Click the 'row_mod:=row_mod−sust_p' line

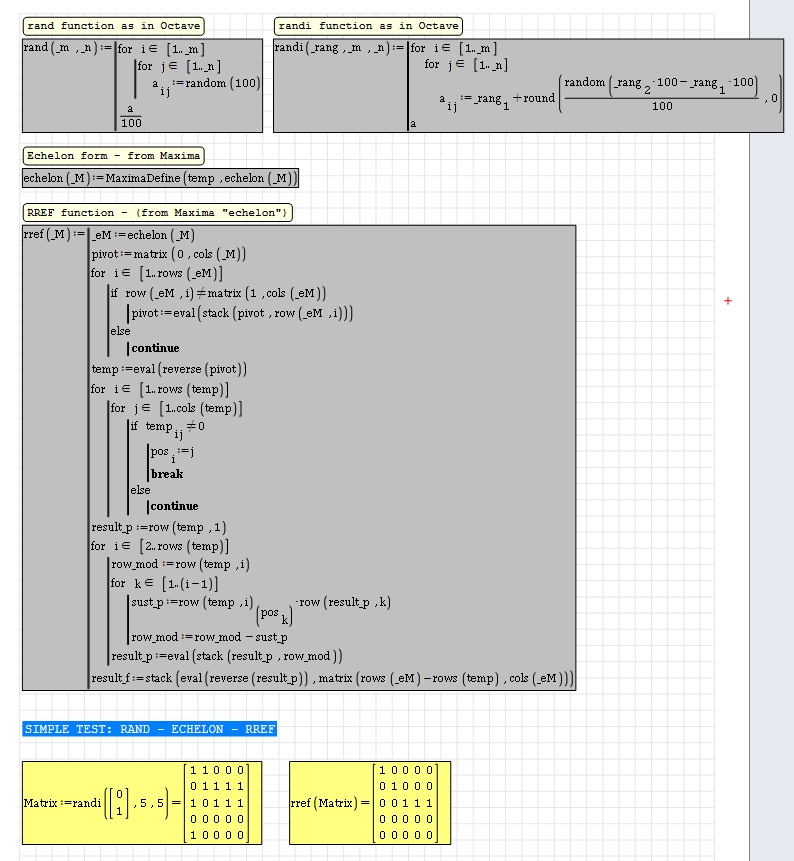(x=209, y=637)
